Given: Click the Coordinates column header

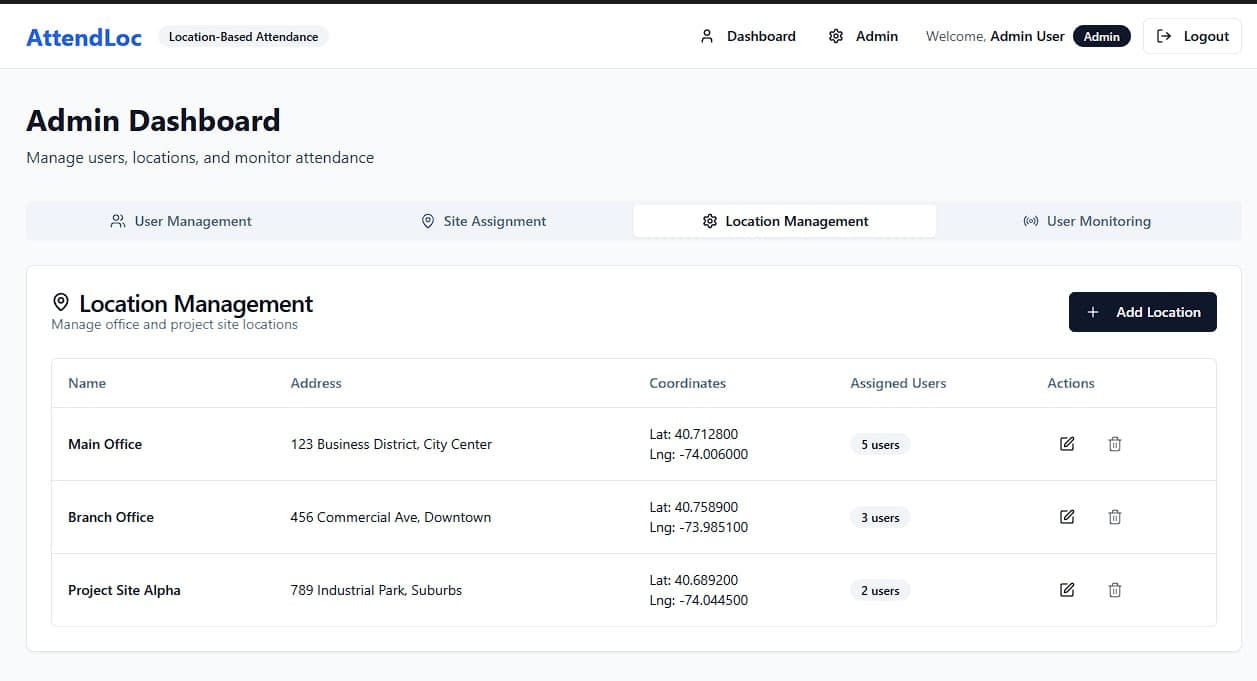Looking at the screenshot, I should [688, 383].
